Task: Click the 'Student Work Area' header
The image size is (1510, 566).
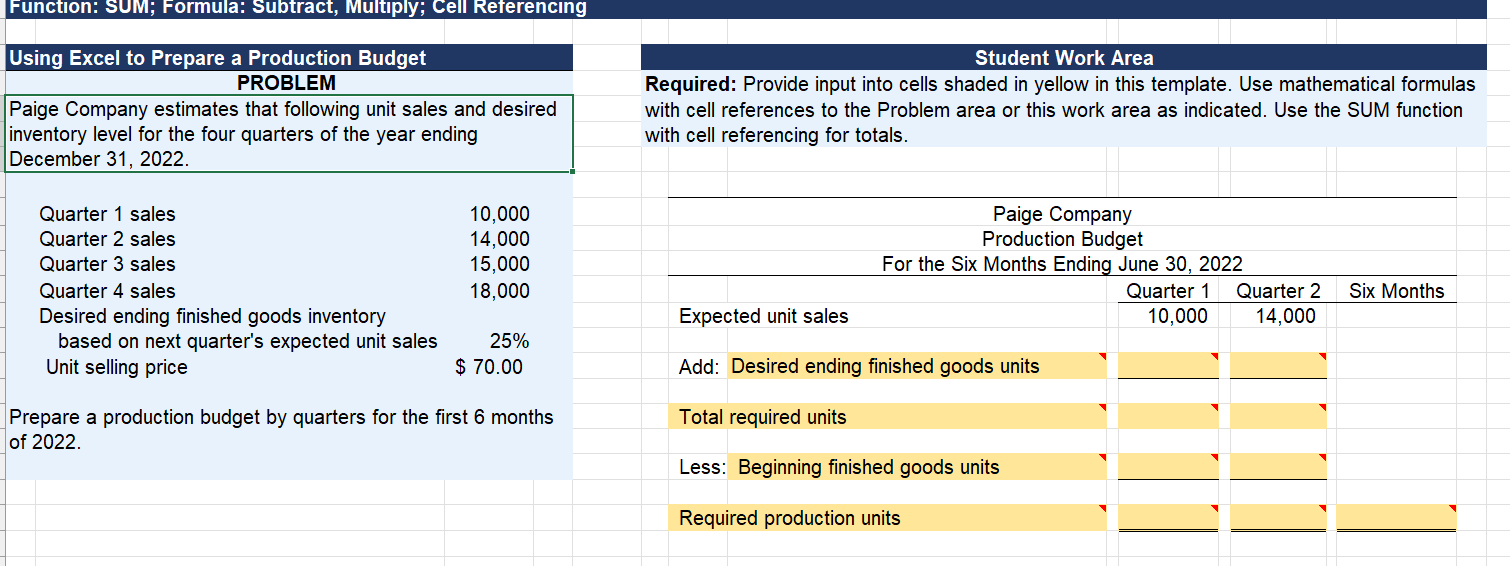Action: pyautogui.click(x=1064, y=58)
